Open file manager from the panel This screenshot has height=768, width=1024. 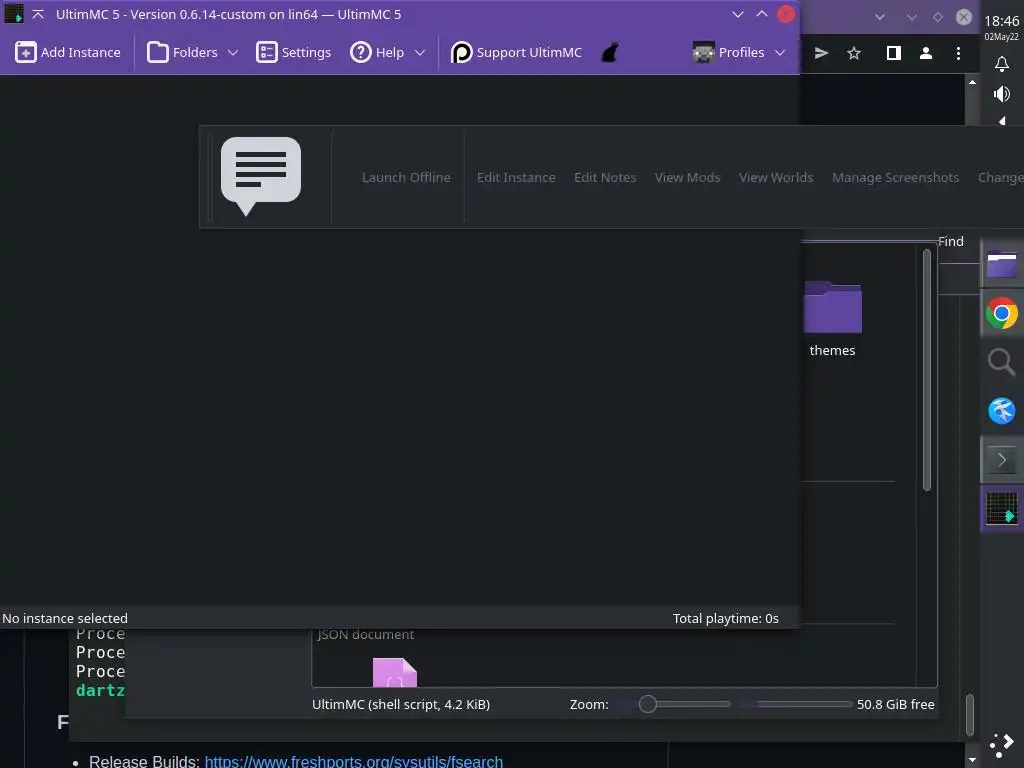click(x=1002, y=265)
